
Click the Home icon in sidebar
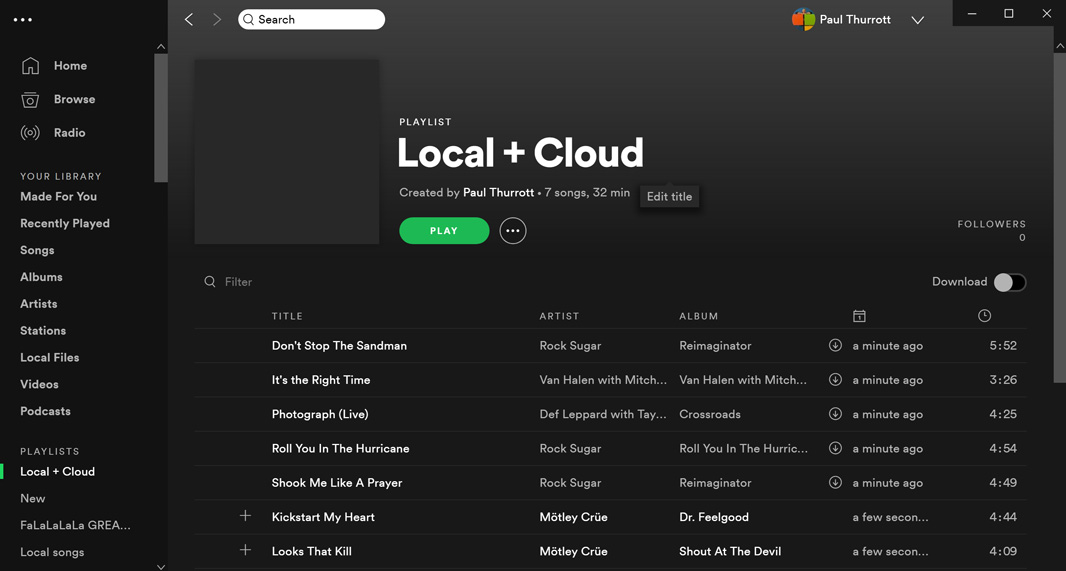(x=31, y=66)
